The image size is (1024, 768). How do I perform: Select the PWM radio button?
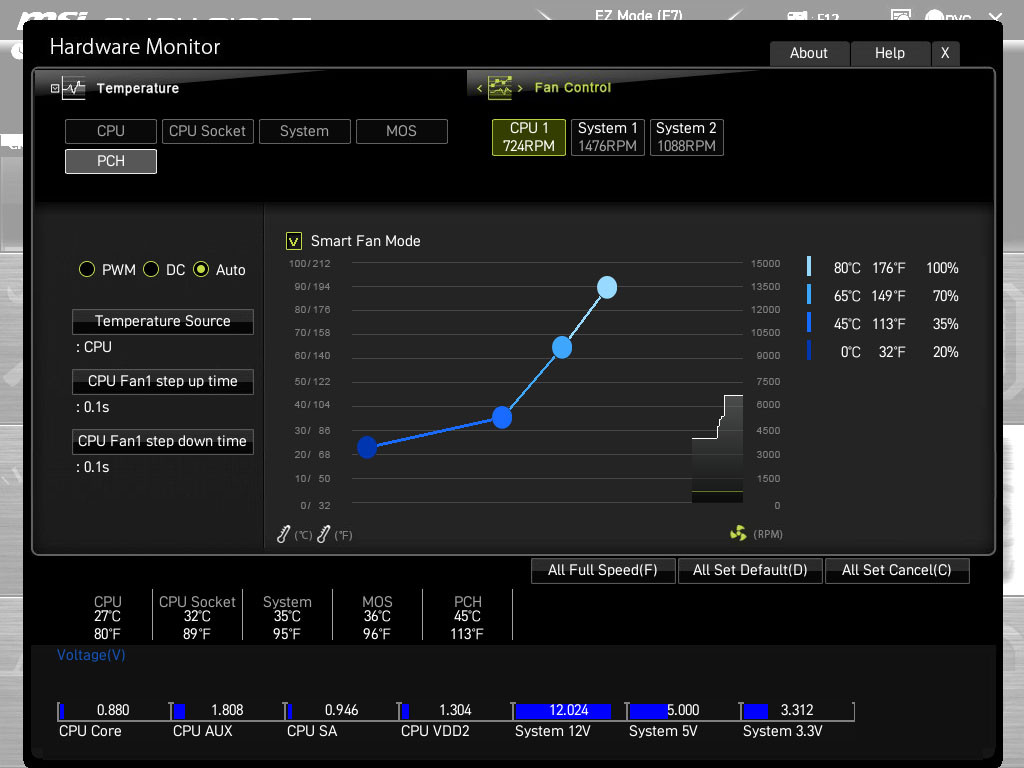(x=87, y=269)
